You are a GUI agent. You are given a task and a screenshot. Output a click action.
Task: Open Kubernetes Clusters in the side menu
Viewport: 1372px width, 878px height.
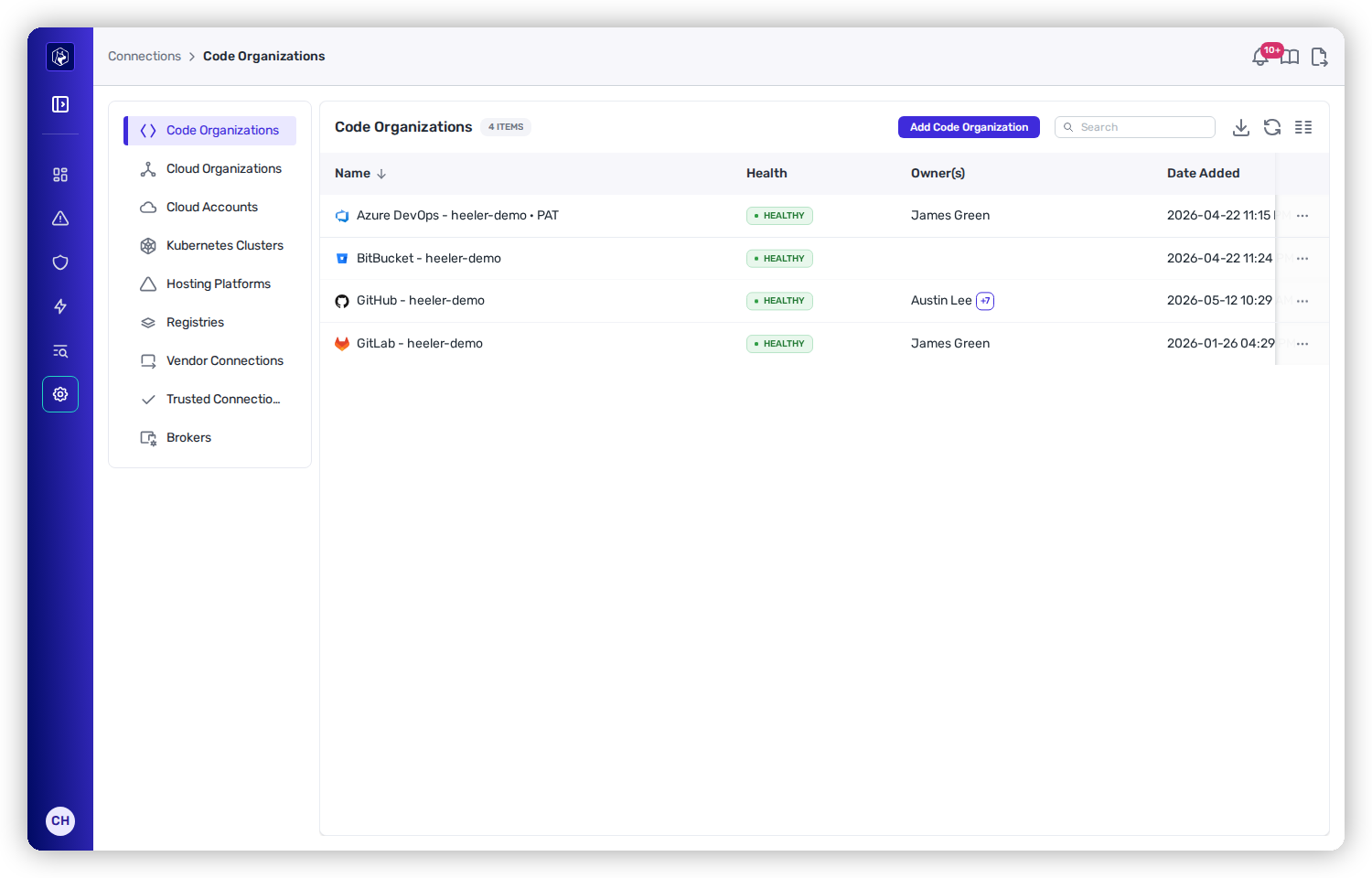[210, 246]
